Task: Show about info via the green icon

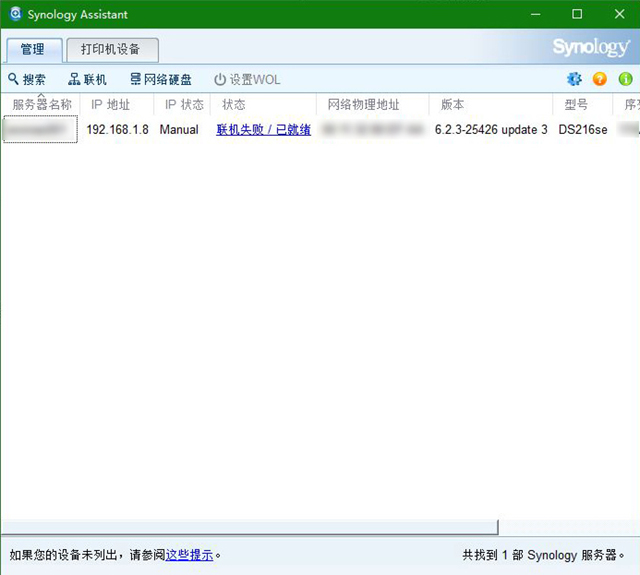Action: tap(625, 79)
